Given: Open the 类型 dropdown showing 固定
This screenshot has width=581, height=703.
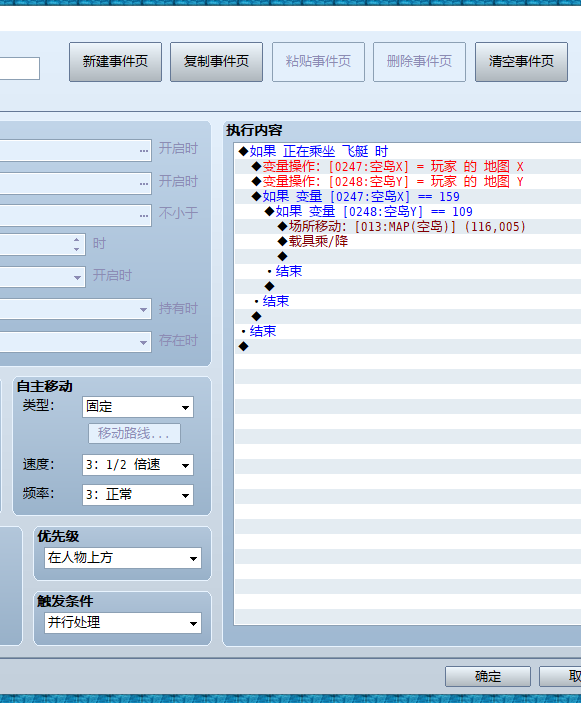Looking at the screenshot, I should pos(138,407).
